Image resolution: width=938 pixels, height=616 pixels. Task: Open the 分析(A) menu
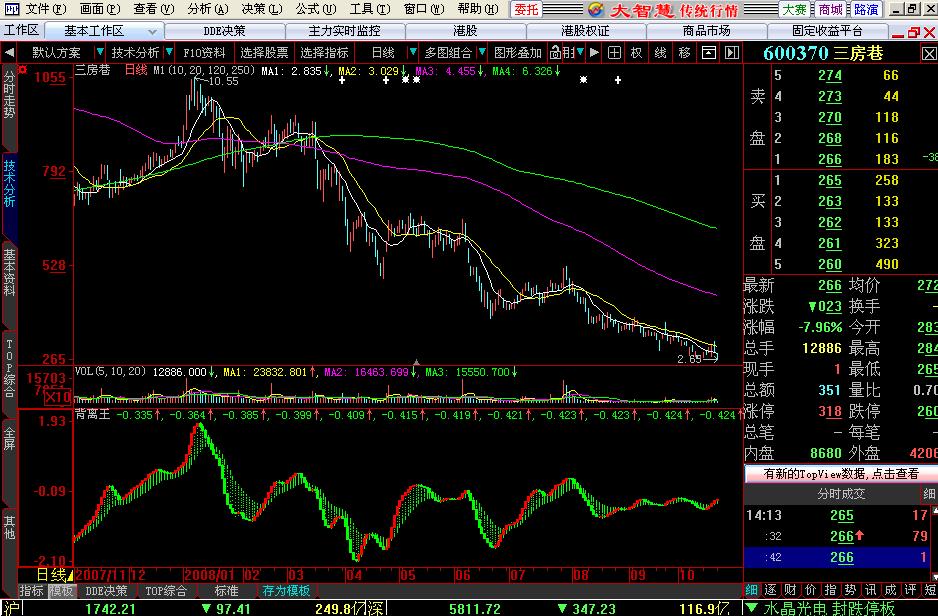208,9
